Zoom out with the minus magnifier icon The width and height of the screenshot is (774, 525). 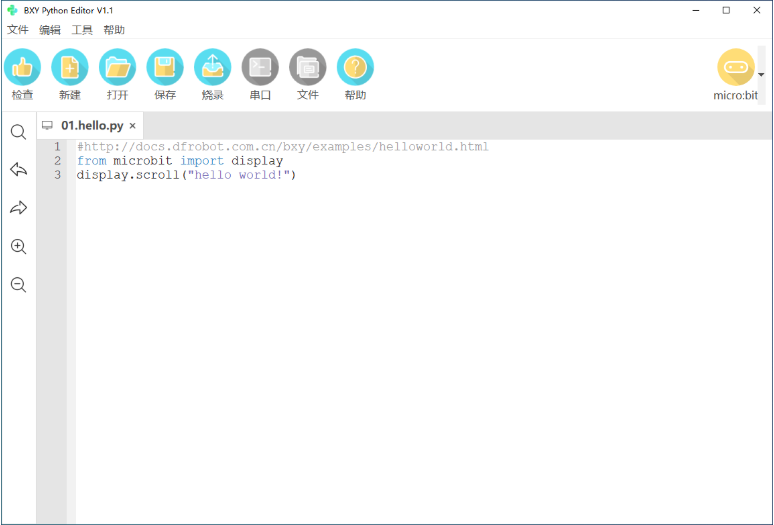coord(18,285)
